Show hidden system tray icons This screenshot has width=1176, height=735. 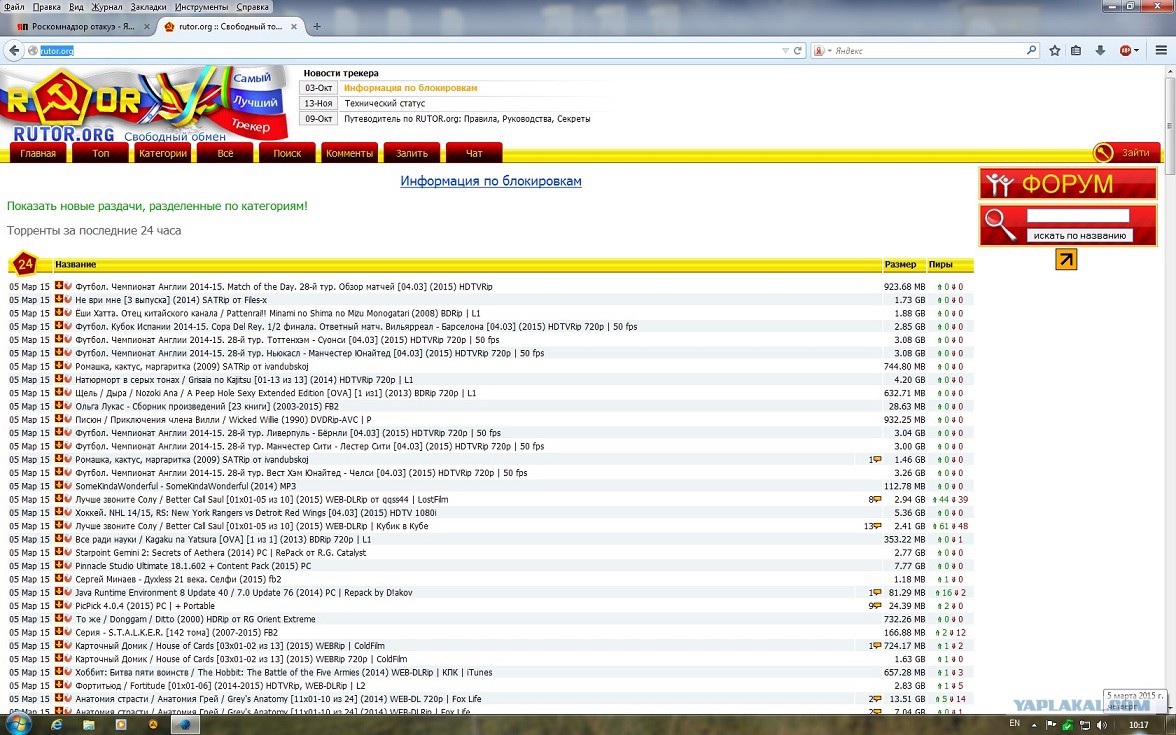coord(1034,724)
